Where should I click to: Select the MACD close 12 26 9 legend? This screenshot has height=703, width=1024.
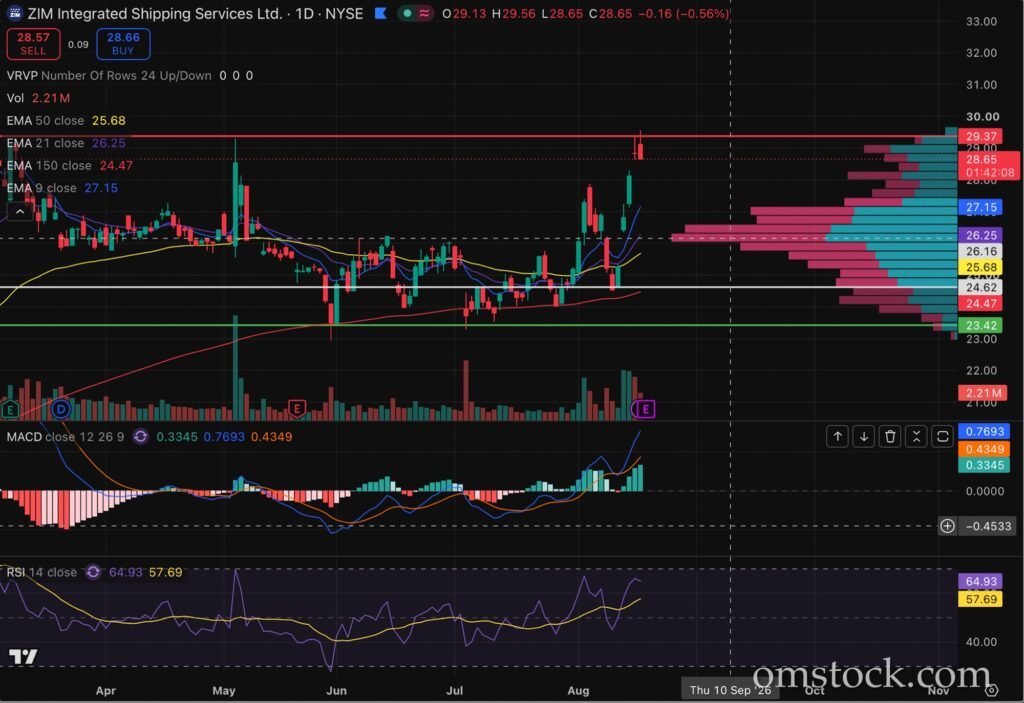pos(65,436)
